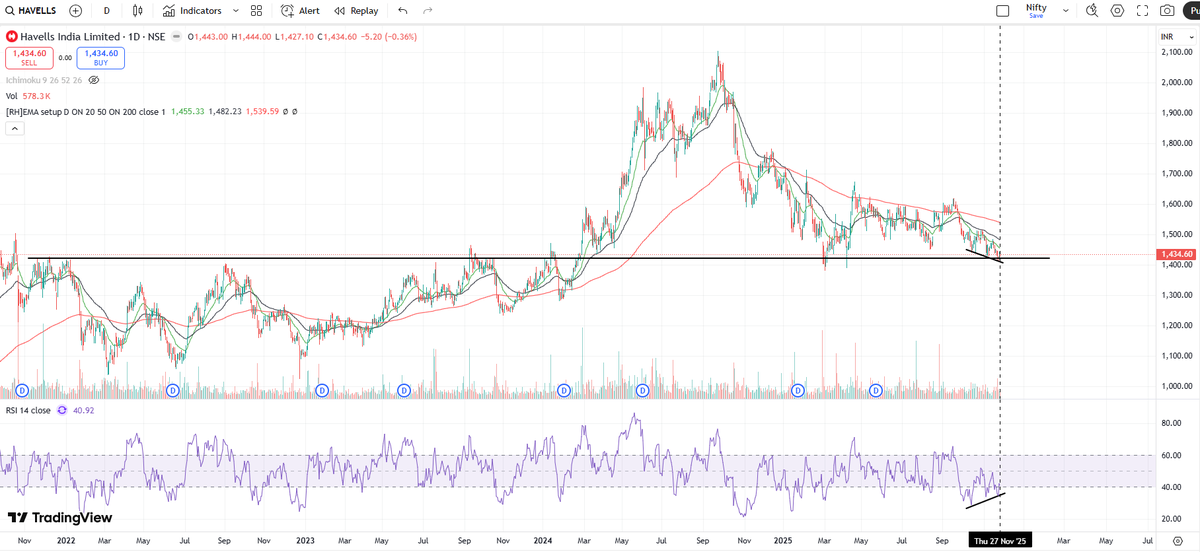Save the Nifty chart layout
1200x552 pixels.
(1036, 15)
